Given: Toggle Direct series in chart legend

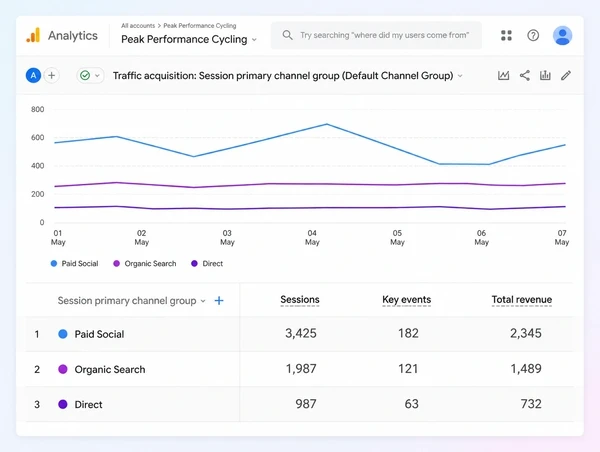Looking at the screenshot, I should point(207,264).
